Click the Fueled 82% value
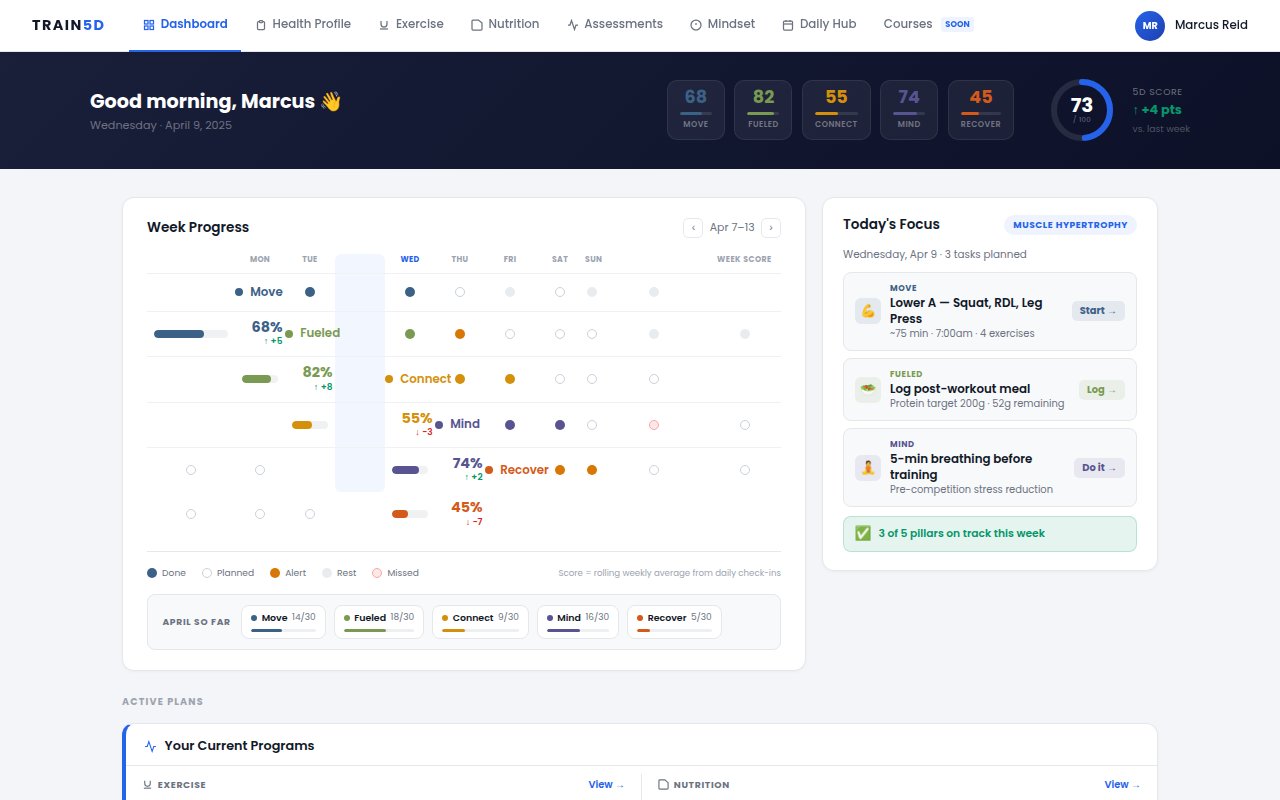This screenshot has height=800, width=1280. [x=318, y=372]
